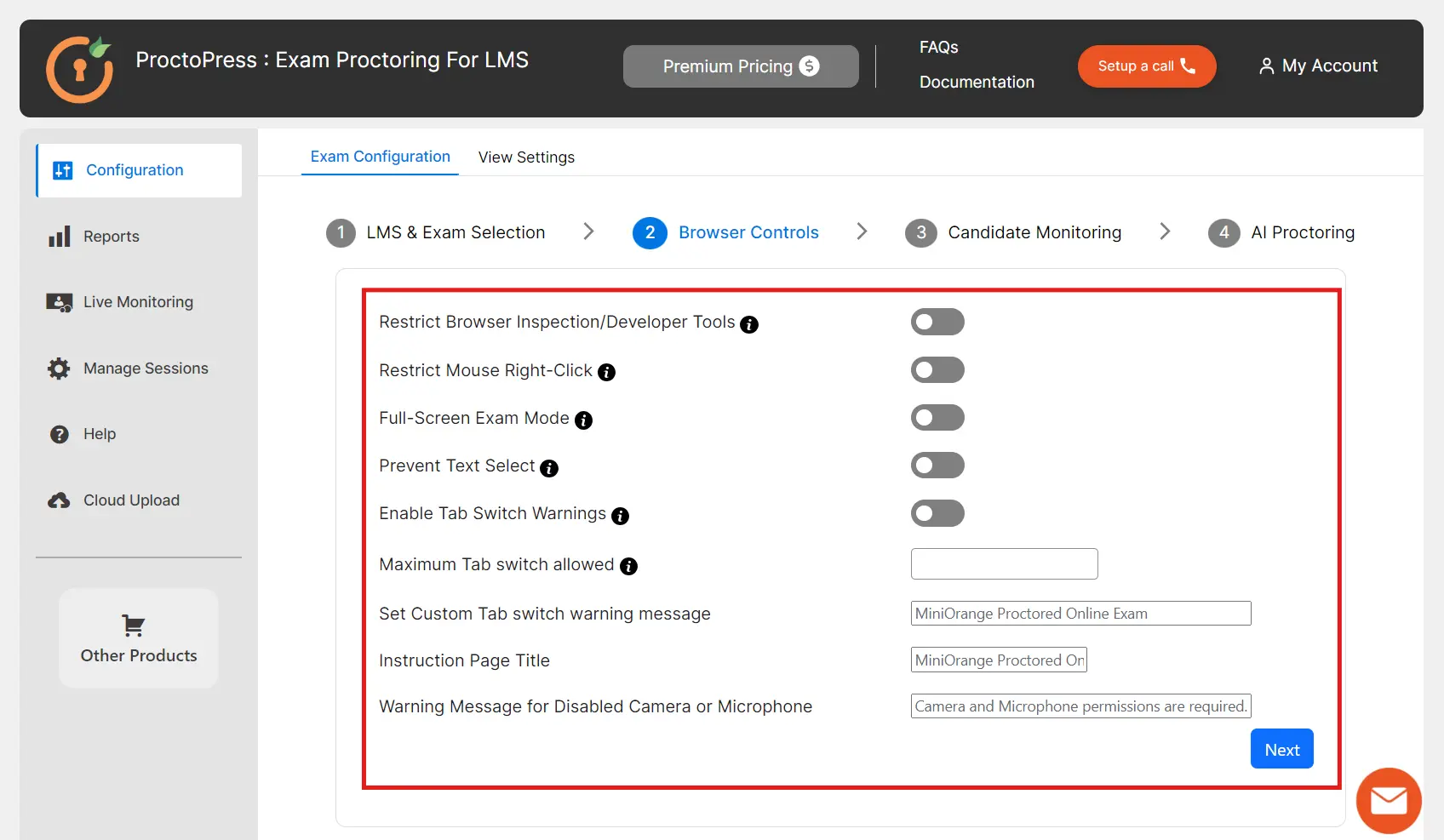Click the ProctoPress orange logo
The image size is (1444, 840).
coord(80,69)
